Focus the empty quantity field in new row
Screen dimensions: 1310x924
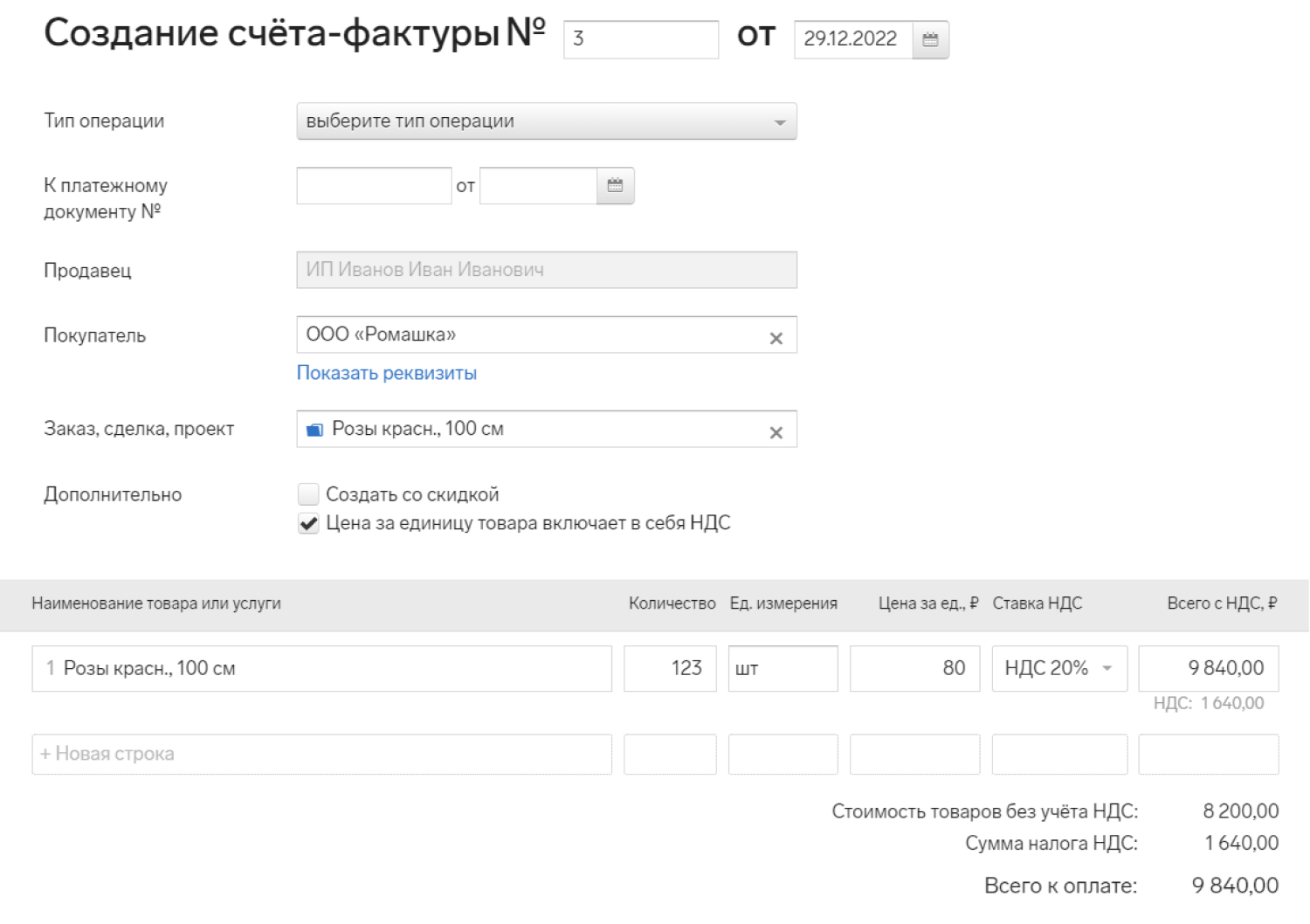(670, 755)
